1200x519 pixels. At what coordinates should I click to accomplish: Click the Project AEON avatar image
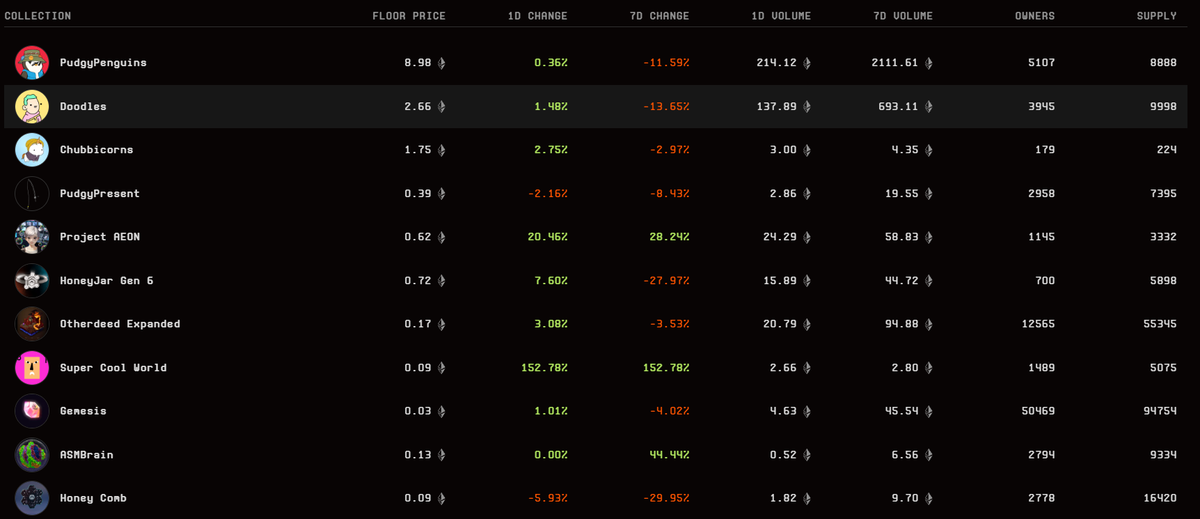pyautogui.click(x=32, y=237)
